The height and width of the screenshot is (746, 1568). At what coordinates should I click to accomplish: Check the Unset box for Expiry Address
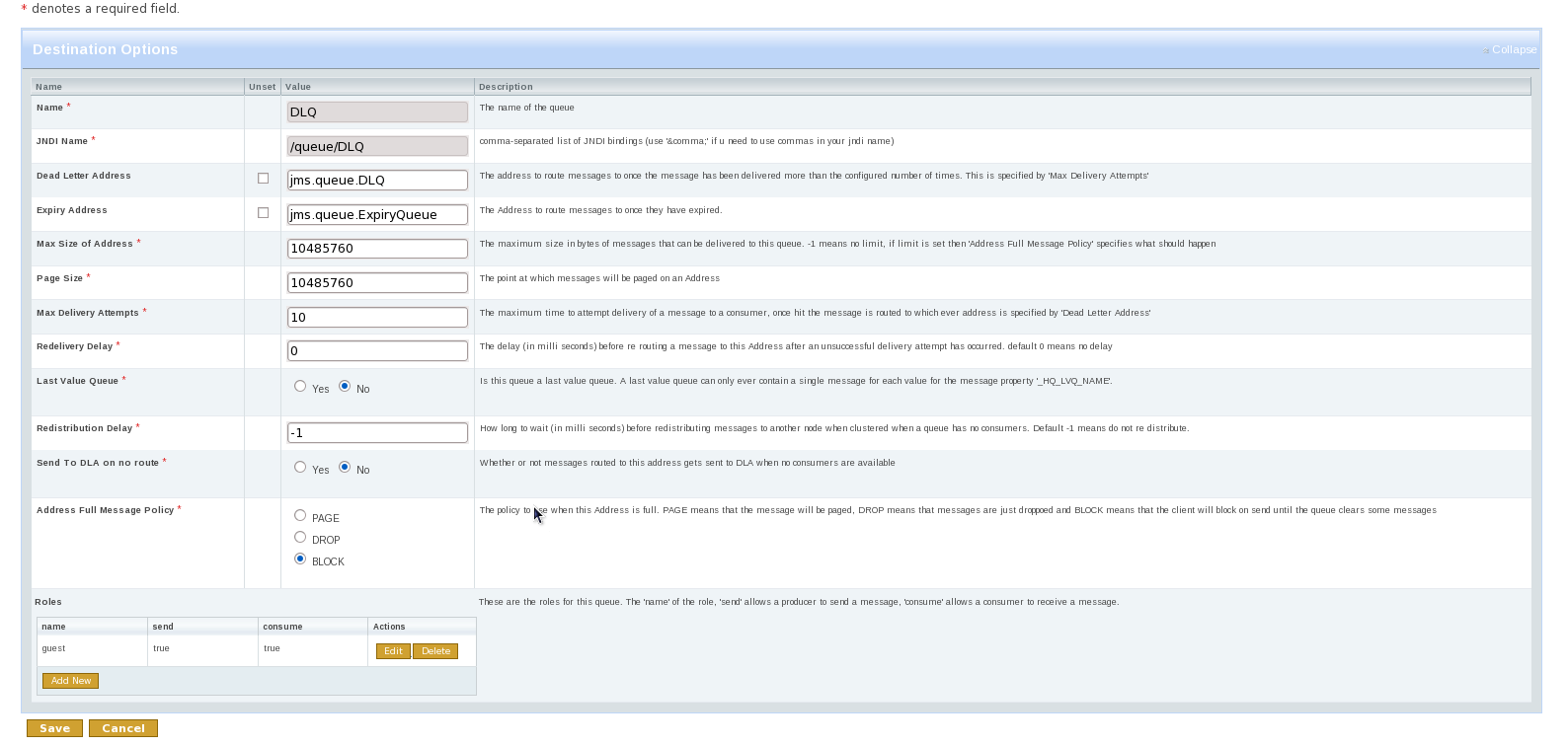(263, 213)
